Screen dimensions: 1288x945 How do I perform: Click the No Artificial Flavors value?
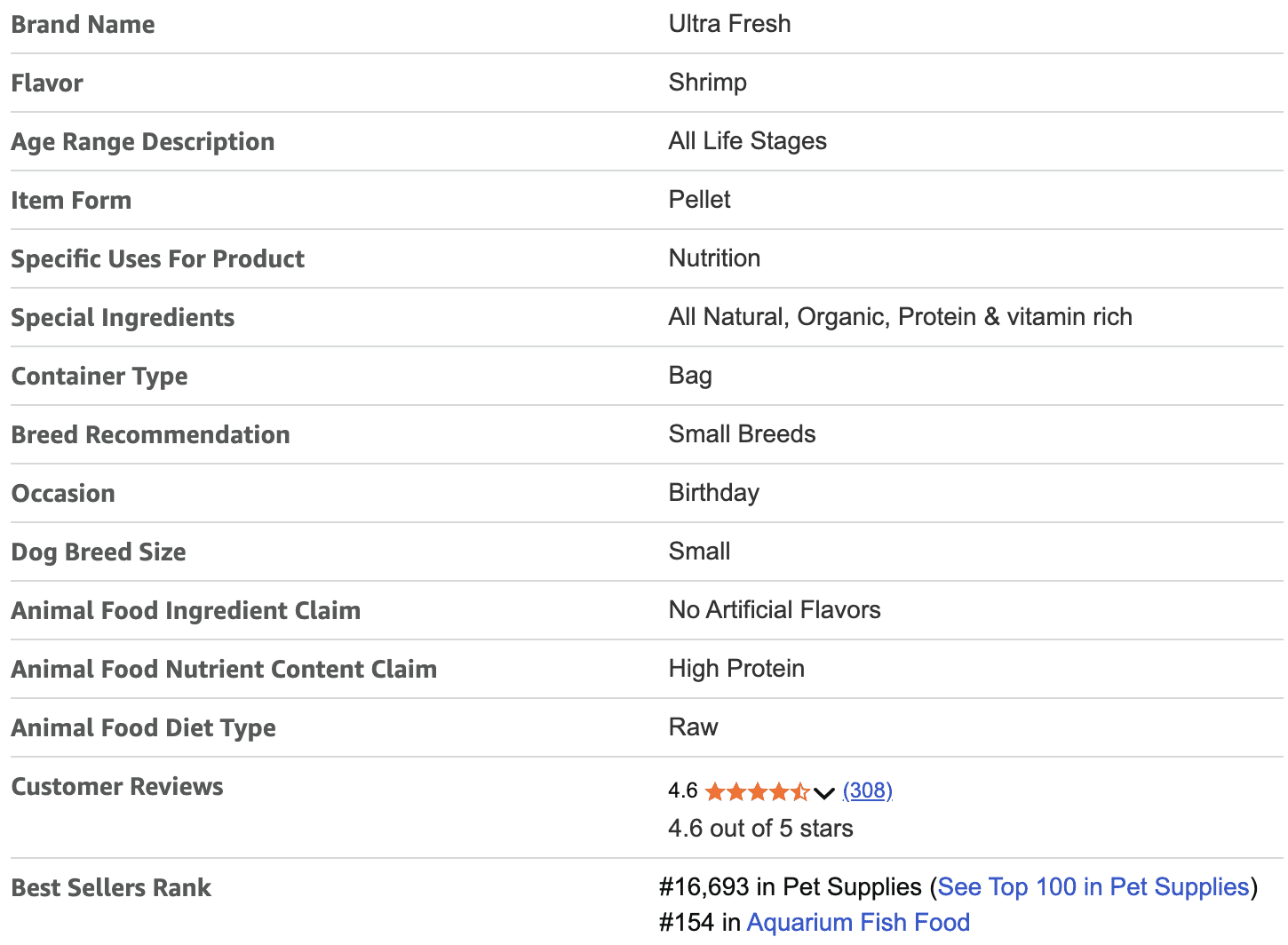coord(774,610)
